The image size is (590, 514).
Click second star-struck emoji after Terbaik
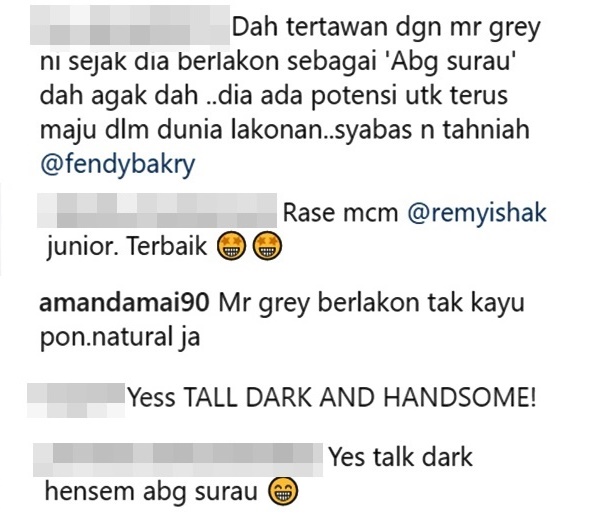pos(267,246)
